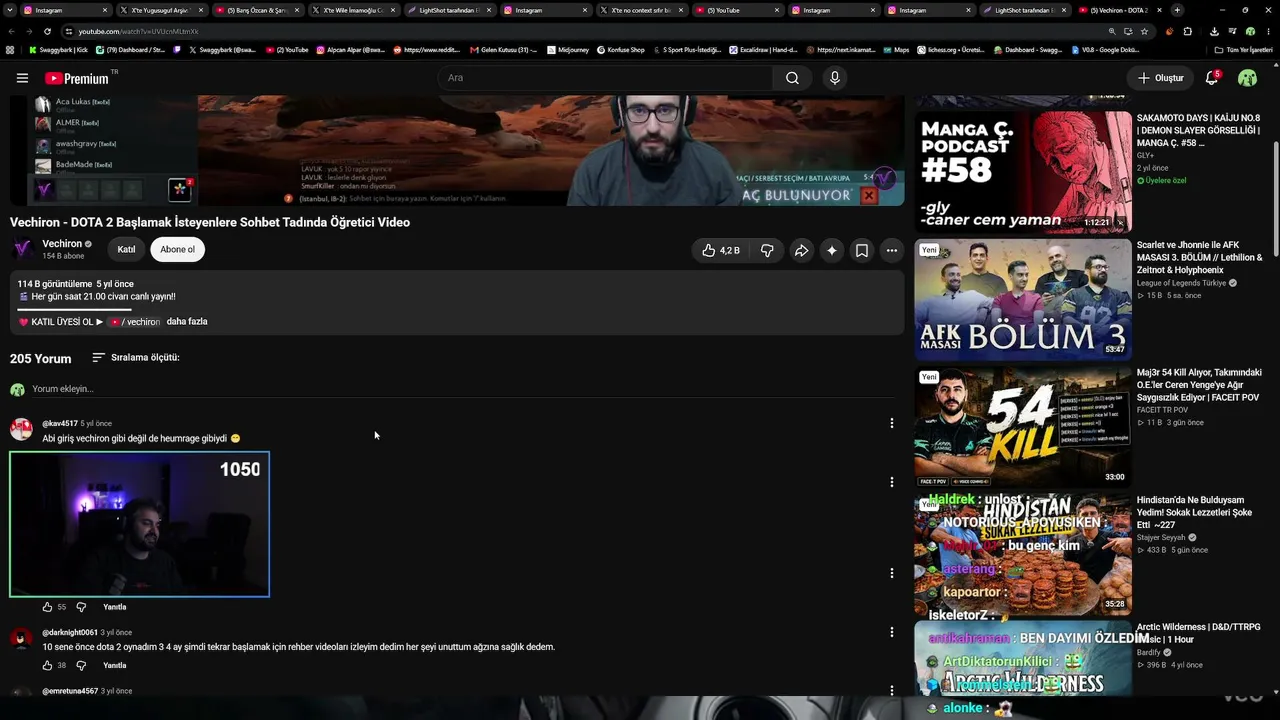Reload the page with the refresh icon

pos(47,31)
